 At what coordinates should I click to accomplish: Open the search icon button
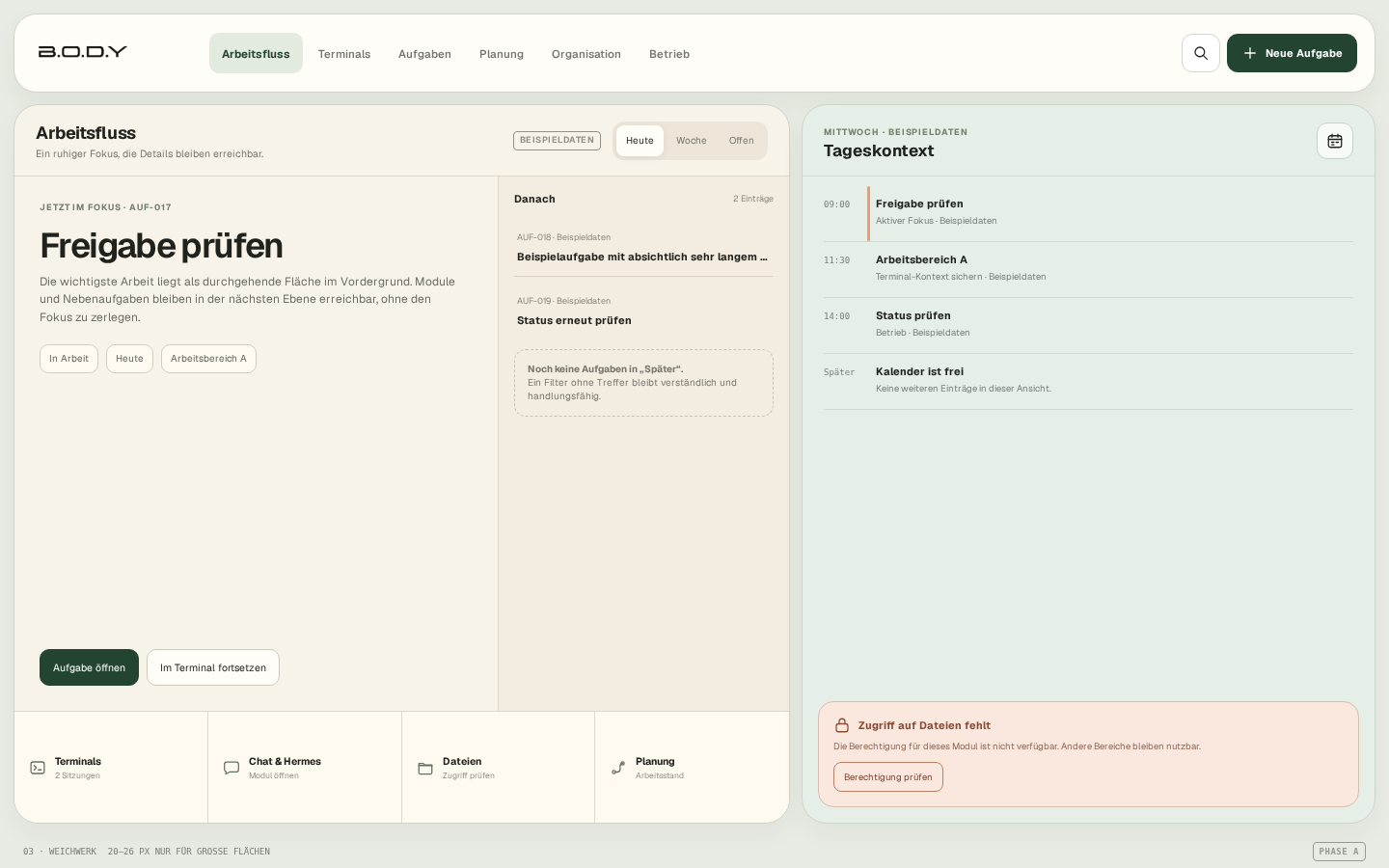click(1201, 53)
